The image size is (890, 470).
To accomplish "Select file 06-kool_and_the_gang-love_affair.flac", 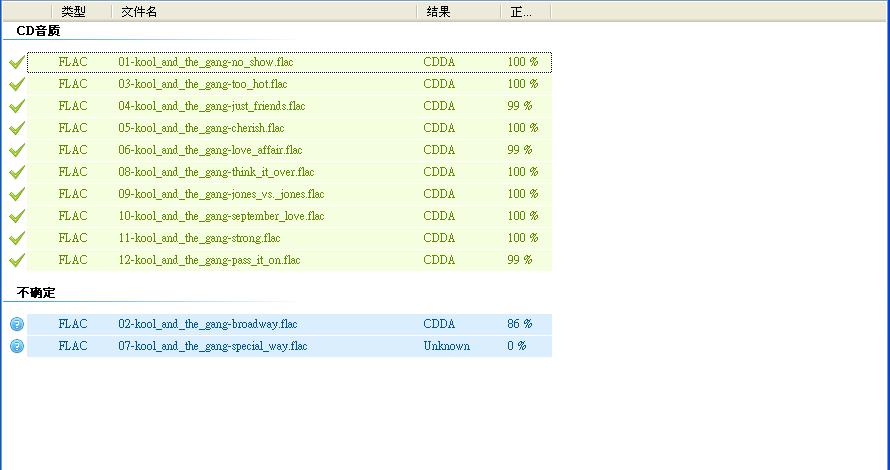I will (210, 150).
